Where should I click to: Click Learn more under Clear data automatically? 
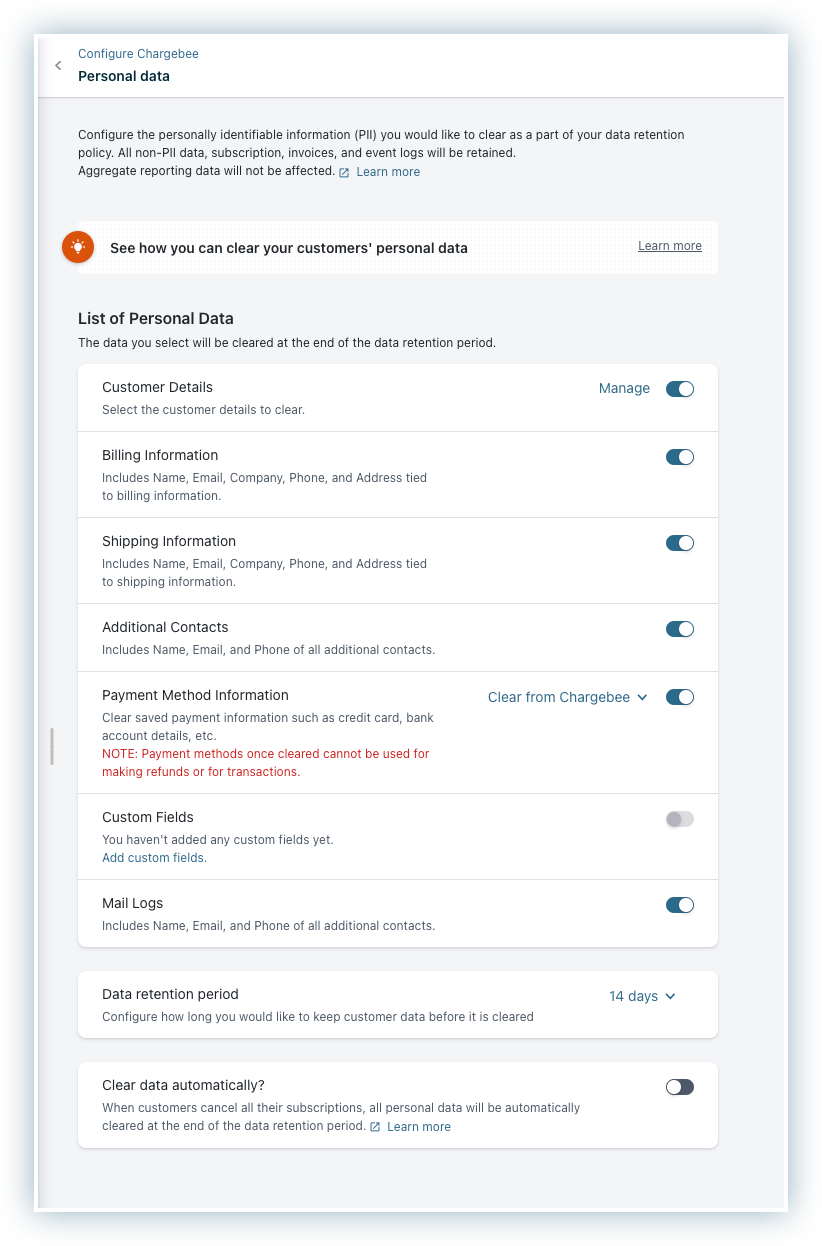(419, 1127)
